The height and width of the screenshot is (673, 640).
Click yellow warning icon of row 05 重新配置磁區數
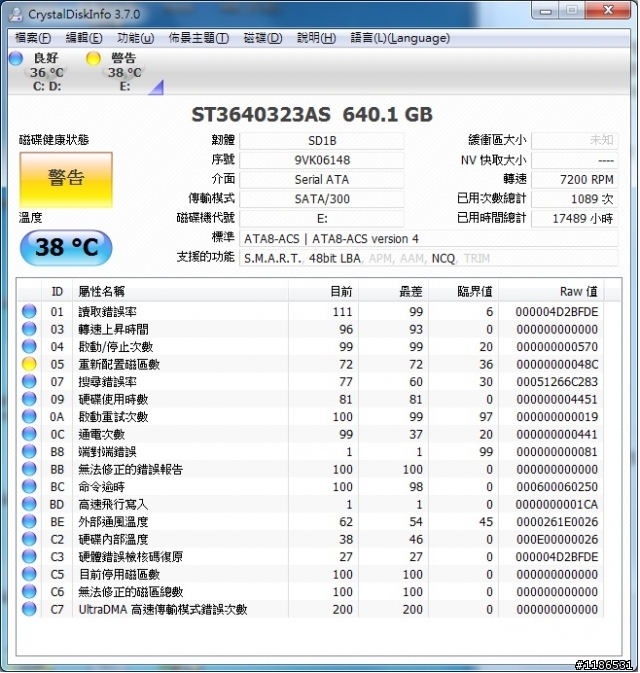tap(29, 364)
